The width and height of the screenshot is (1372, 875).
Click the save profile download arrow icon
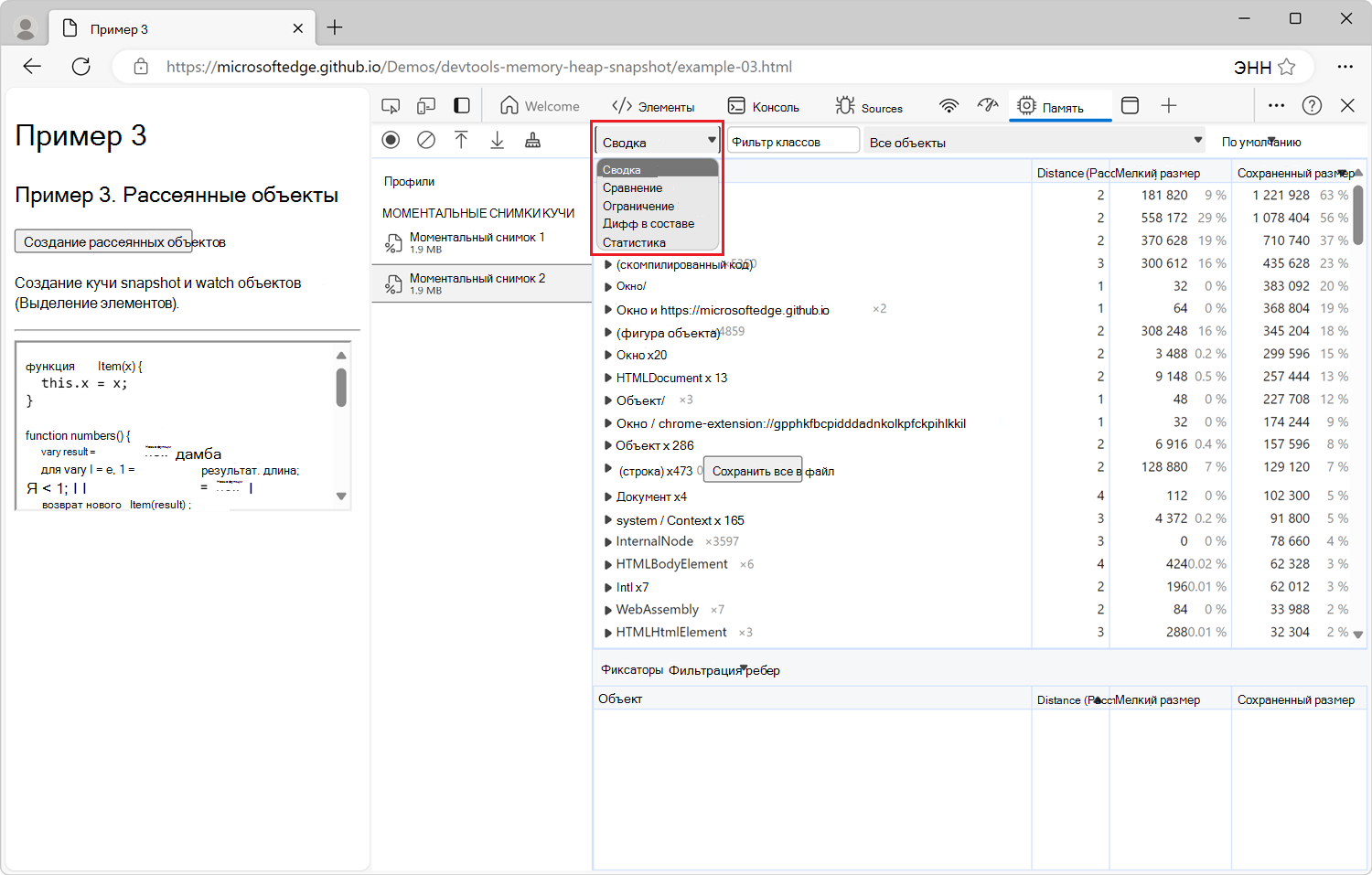(497, 140)
